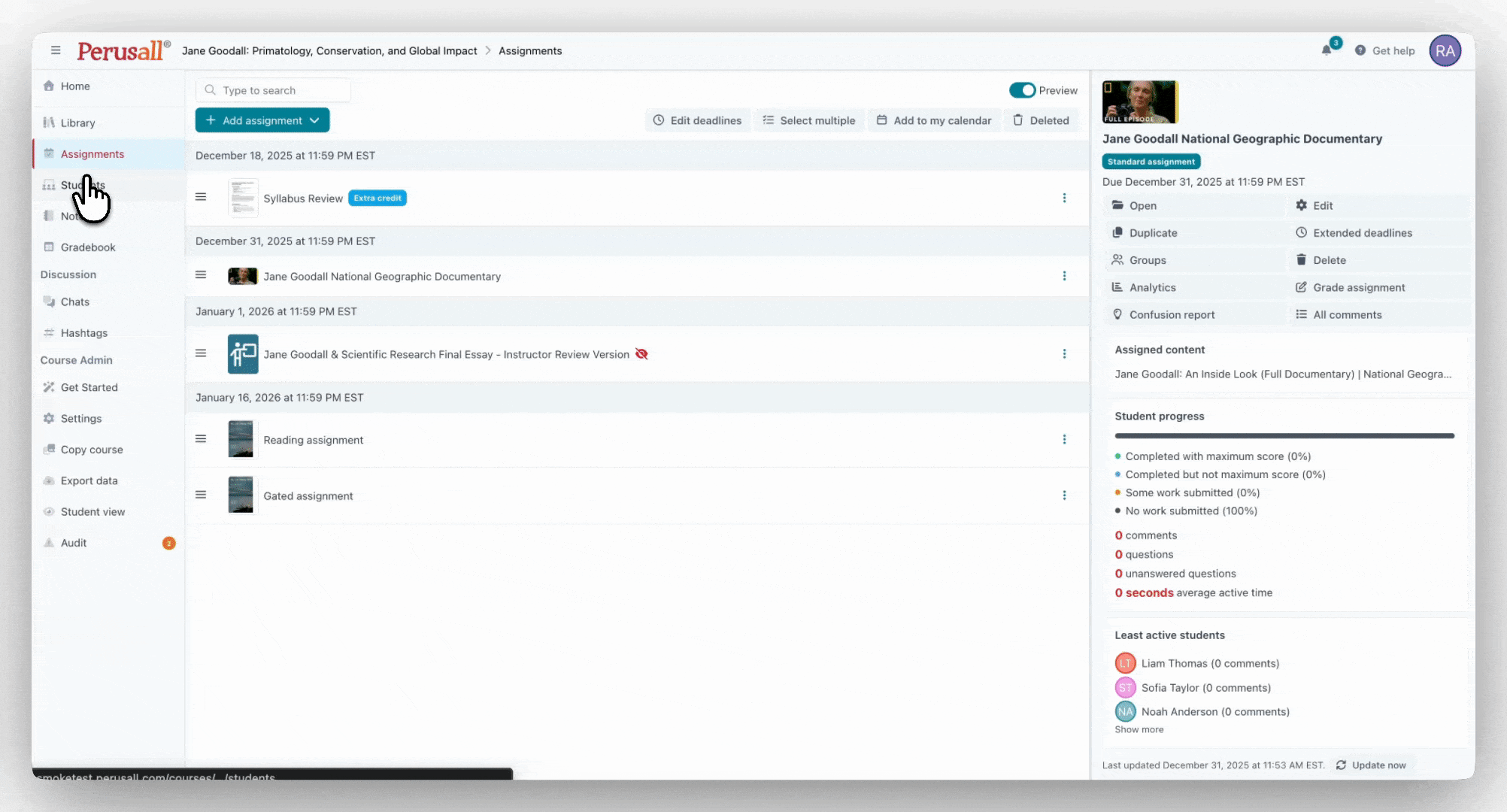1507x812 pixels.
Task: Open Library in the sidebar
Action: (109, 123)
